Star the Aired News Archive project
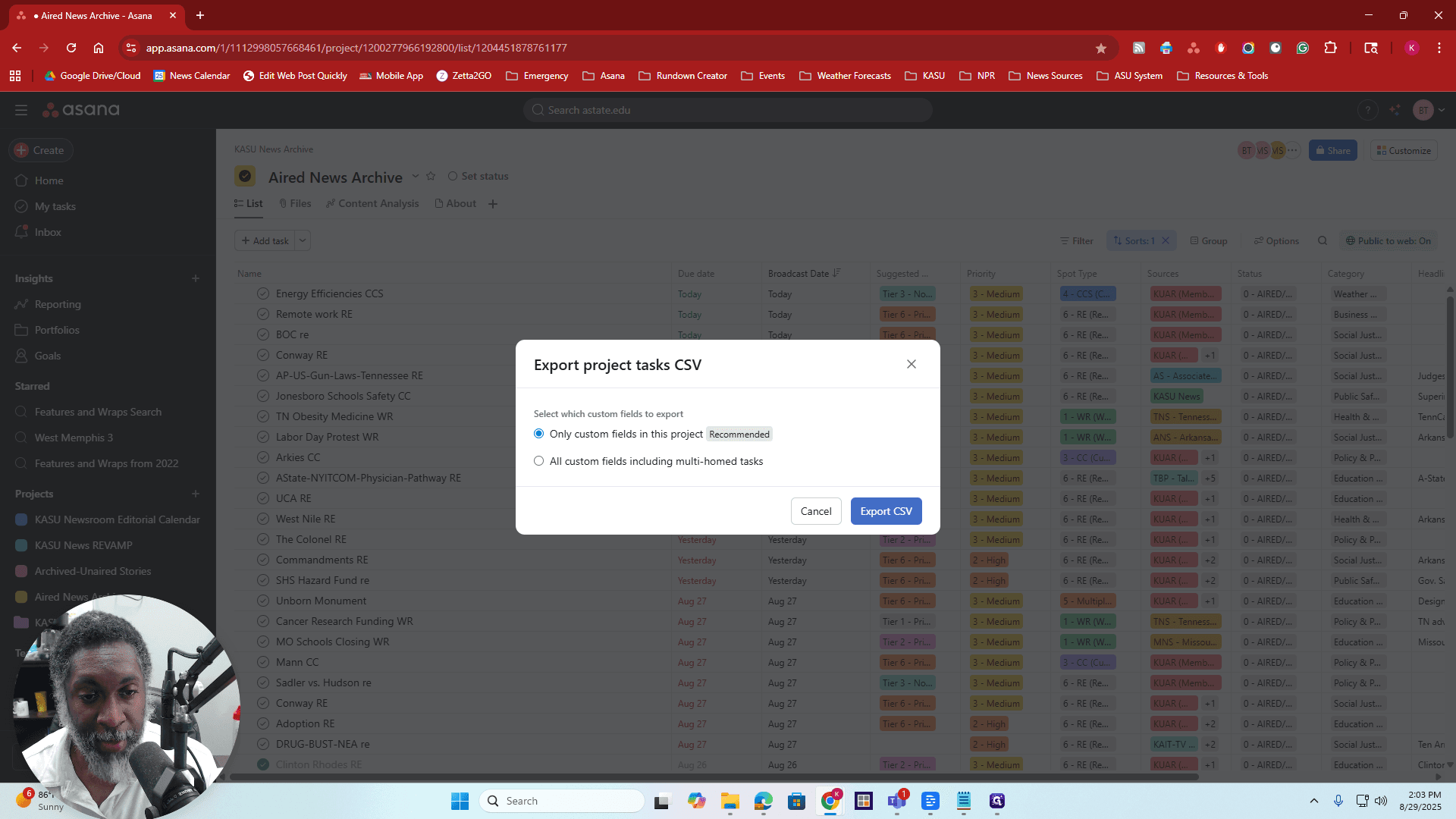The height and width of the screenshot is (819, 1456). pyautogui.click(x=431, y=176)
